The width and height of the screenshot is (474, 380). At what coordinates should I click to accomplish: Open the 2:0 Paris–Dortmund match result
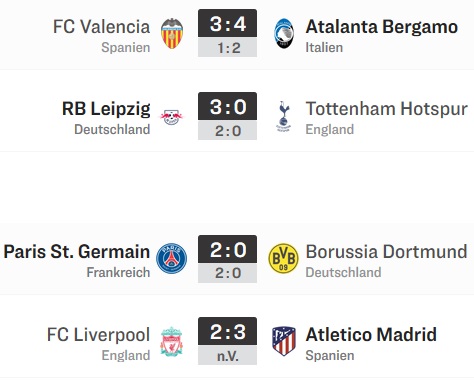tap(227, 259)
